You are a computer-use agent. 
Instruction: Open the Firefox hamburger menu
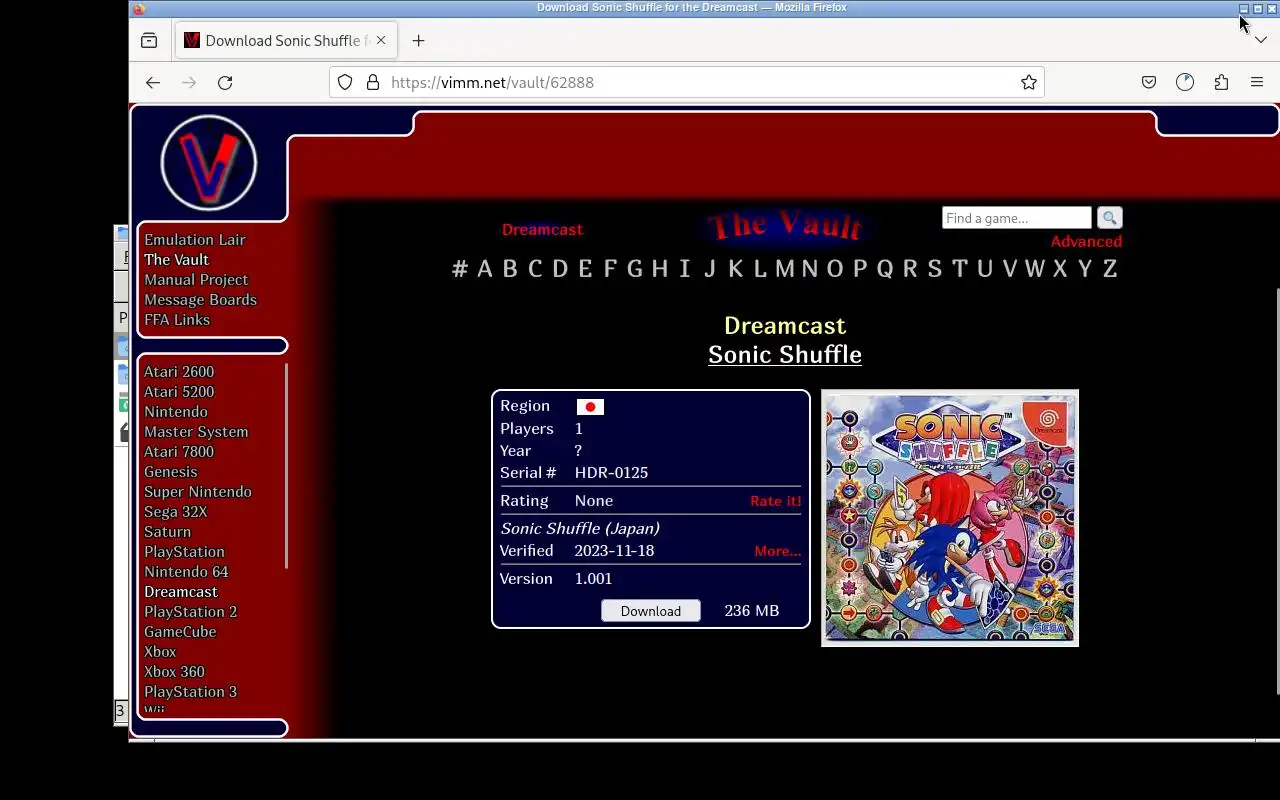point(1257,82)
